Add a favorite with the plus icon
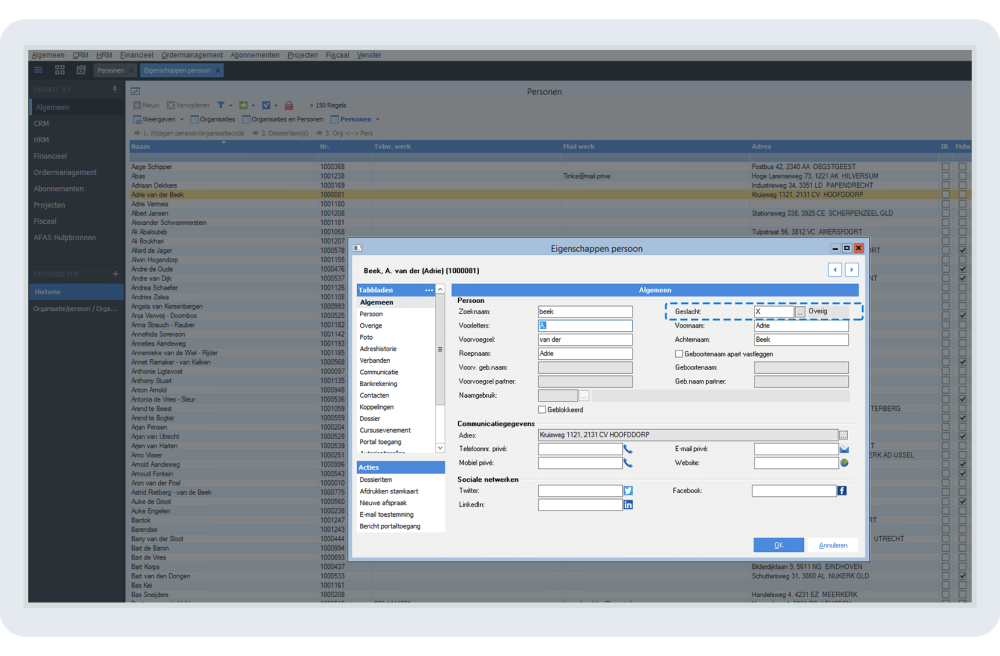Viewport: 1000px width, 656px height. [115, 274]
